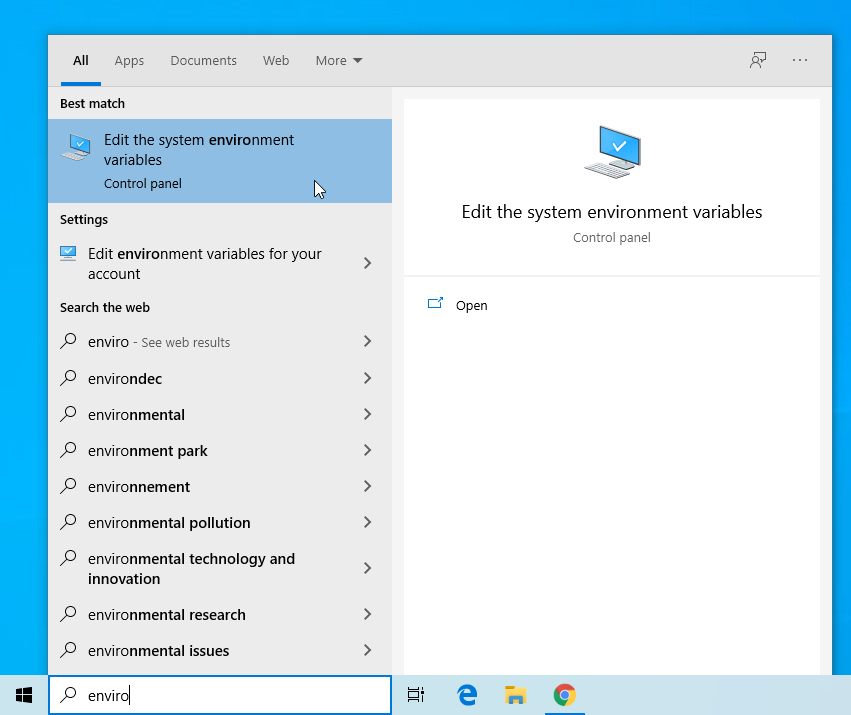Click the feedback icon in search header
The height and width of the screenshot is (715, 851).
tap(758, 60)
